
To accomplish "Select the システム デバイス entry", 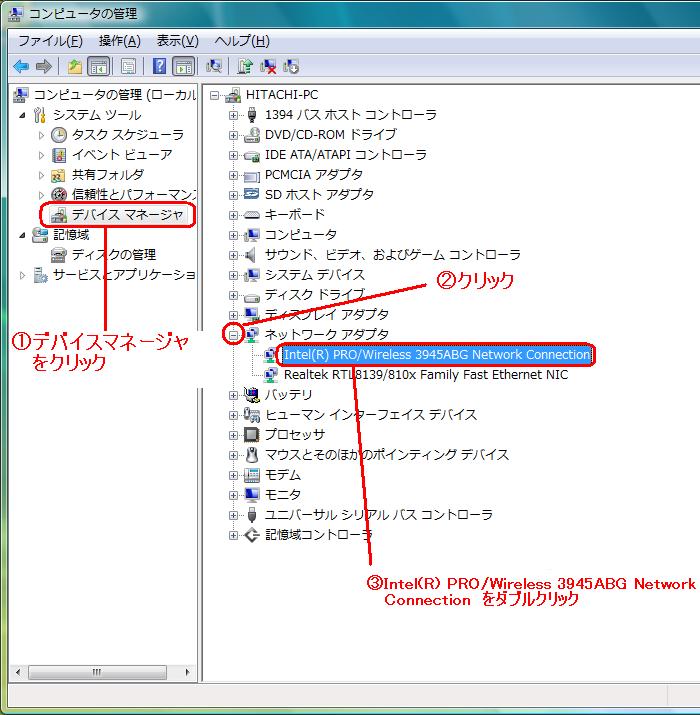I will [315, 275].
